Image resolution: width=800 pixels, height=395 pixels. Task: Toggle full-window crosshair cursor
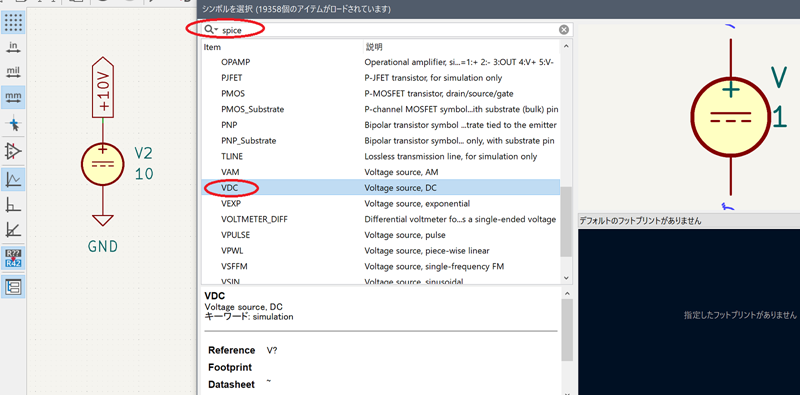pyautogui.click(x=14, y=124)
